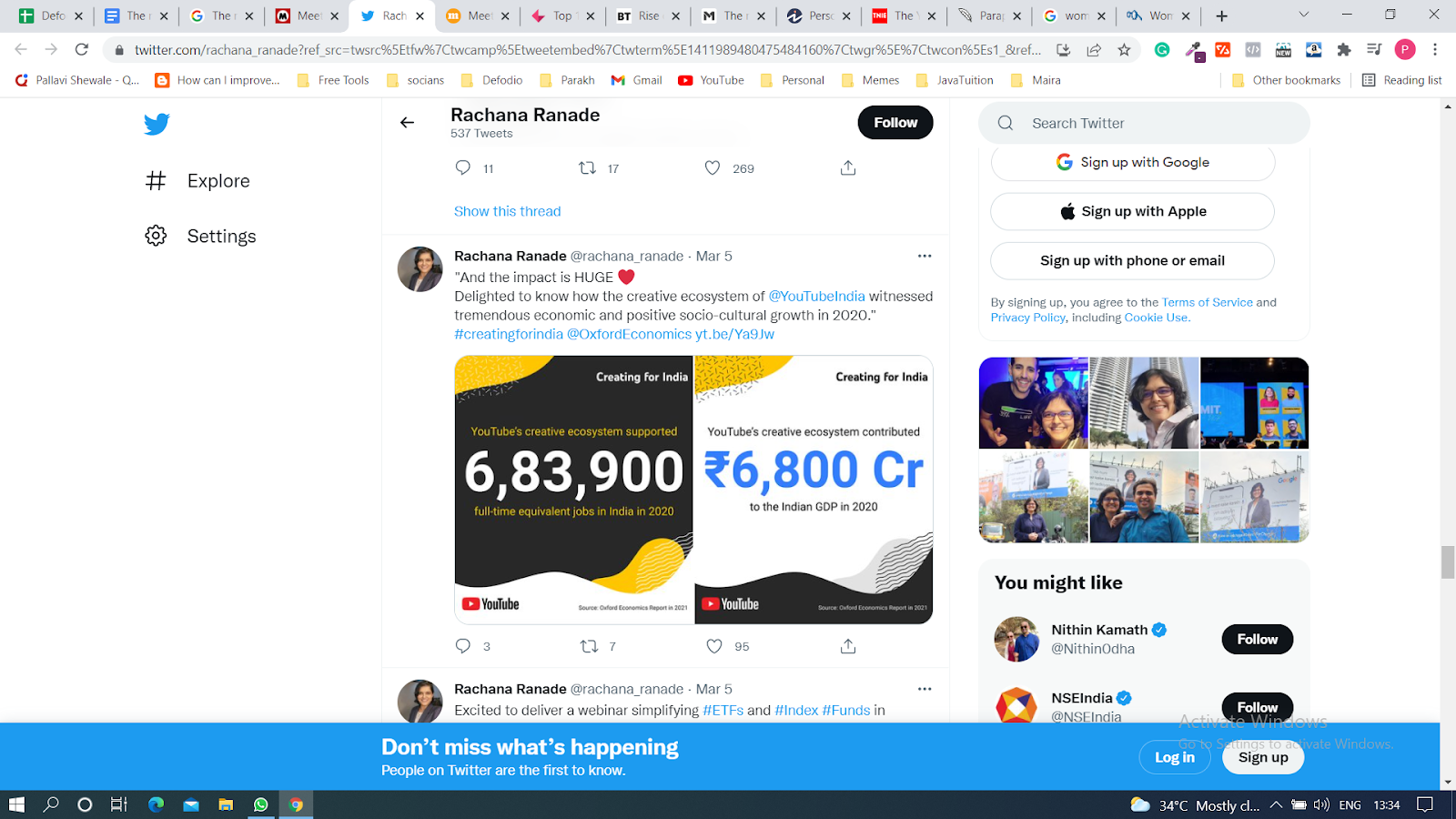
Task: Retweet the tweet with 17 retweets
Action: point(588,168)
